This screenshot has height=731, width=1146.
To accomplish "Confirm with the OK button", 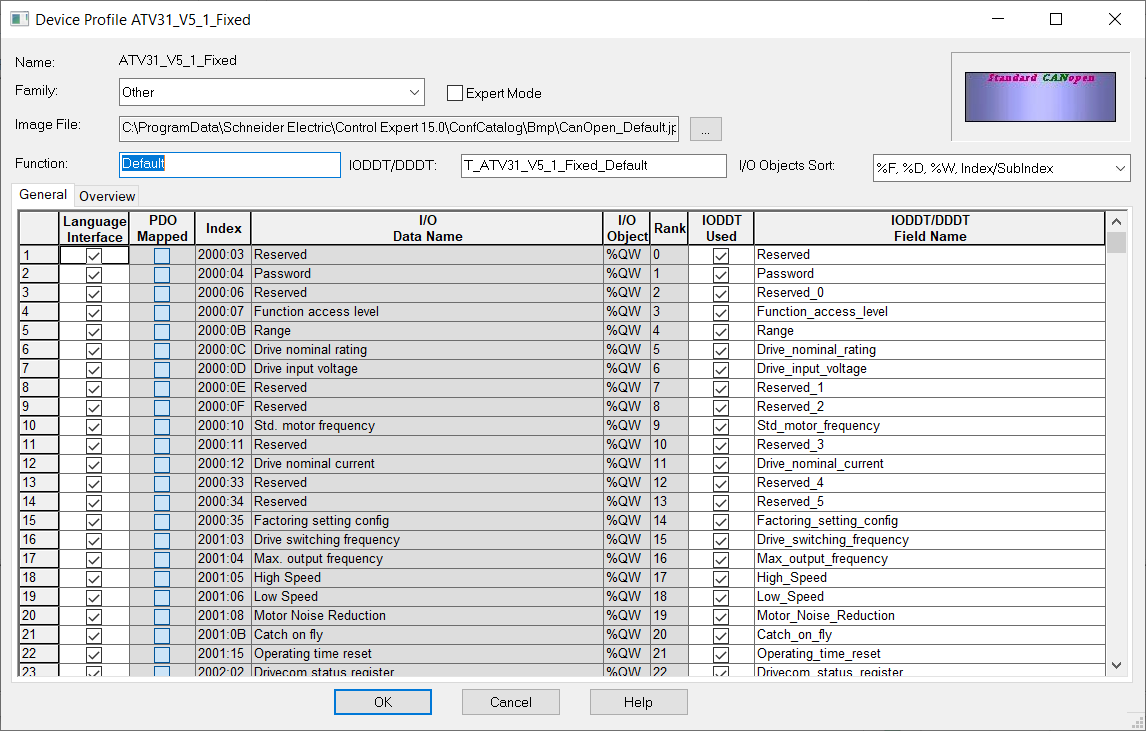I will pyautogui.click(x=383, y=702).
